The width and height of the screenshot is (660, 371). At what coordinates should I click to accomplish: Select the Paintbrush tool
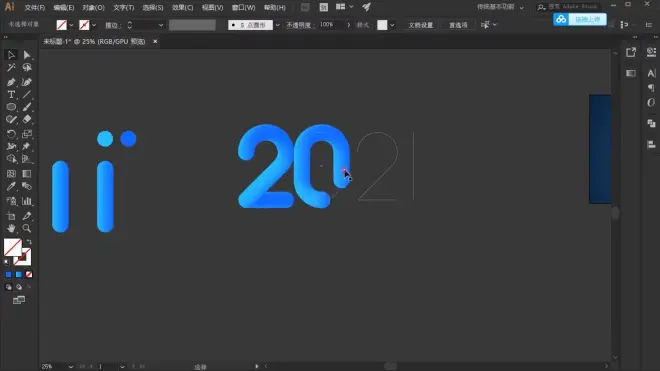pos(27,107)
